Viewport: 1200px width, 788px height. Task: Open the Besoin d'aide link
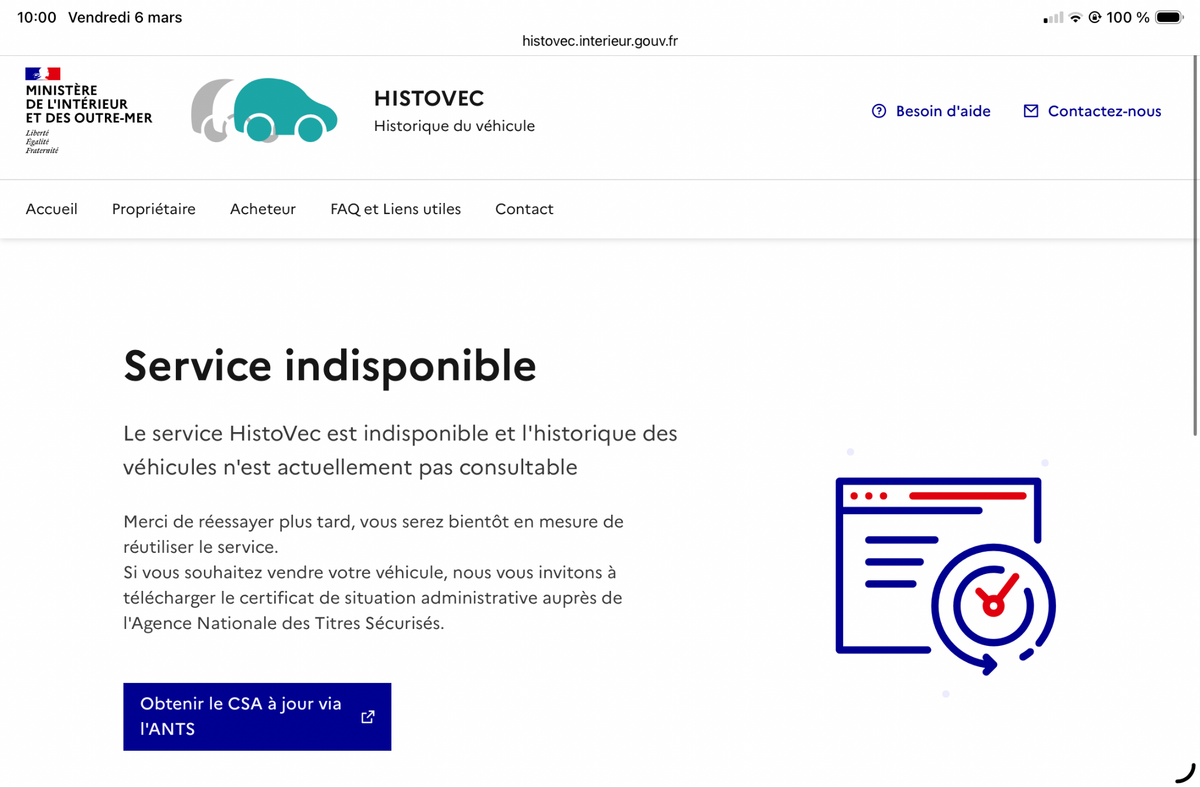931,111
